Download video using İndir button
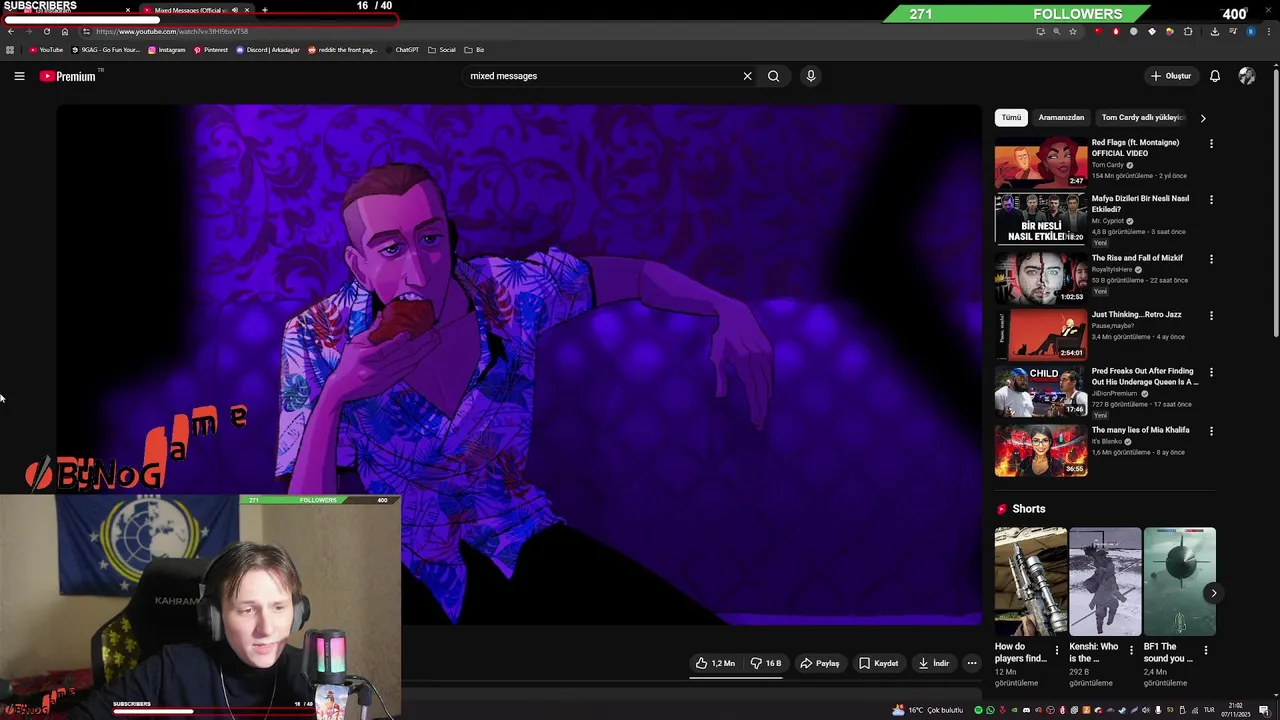The height and width of the screenshot is (720, 1280). [934, 663]
